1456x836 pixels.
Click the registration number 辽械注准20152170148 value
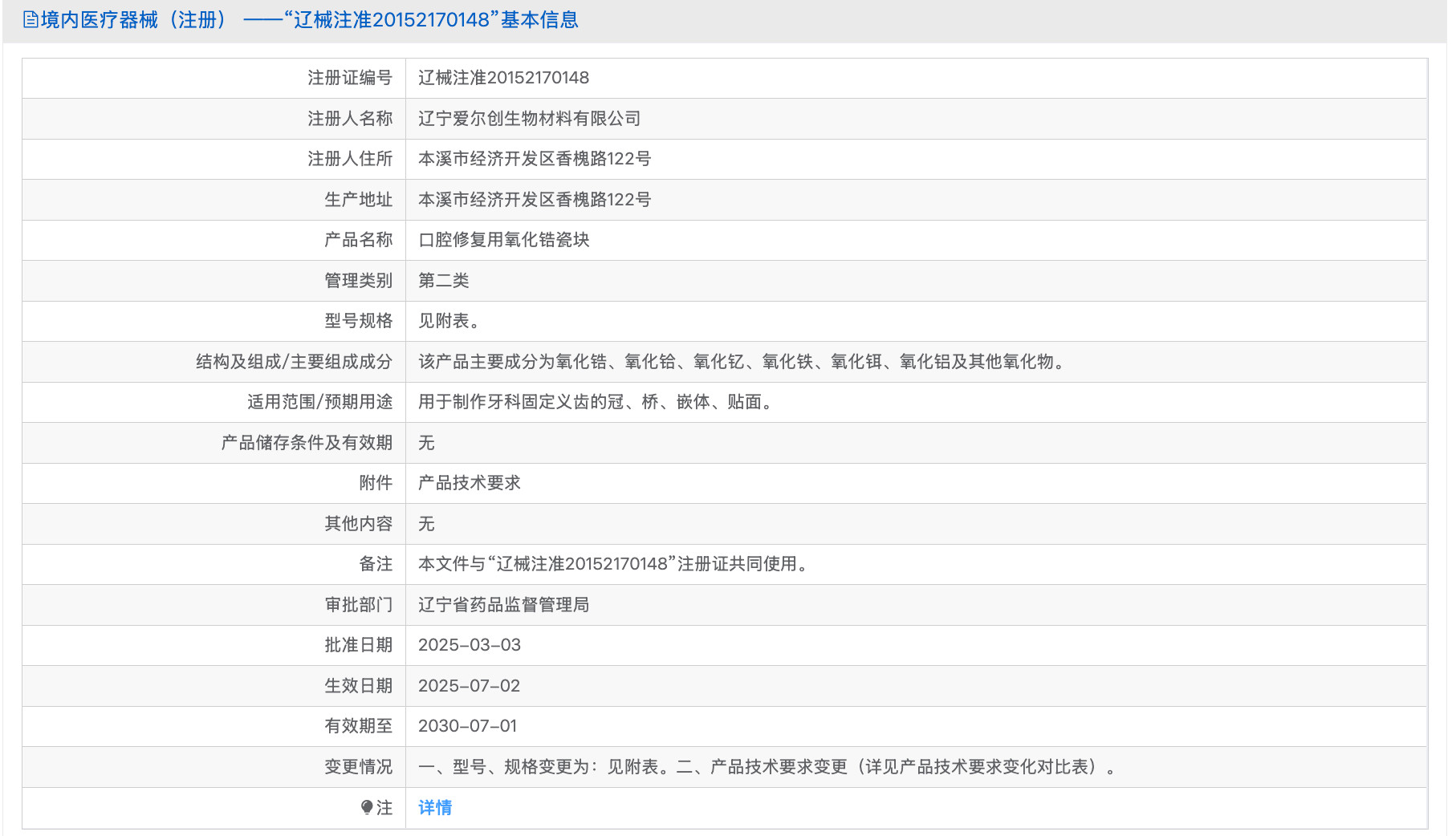click(x=504, y=78)
